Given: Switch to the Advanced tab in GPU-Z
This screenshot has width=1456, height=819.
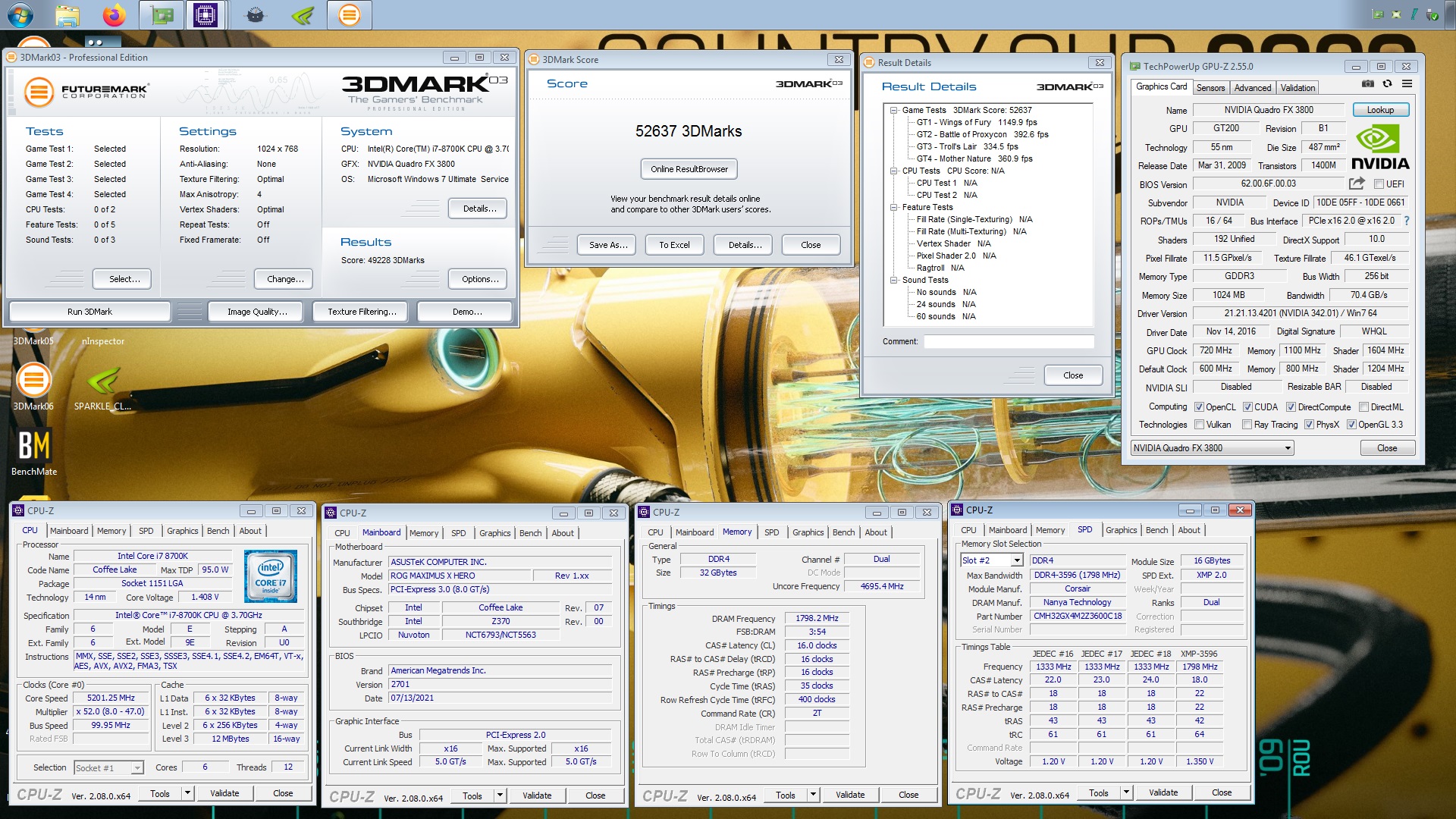Looking at the screenshot, I should (1252, 88).
